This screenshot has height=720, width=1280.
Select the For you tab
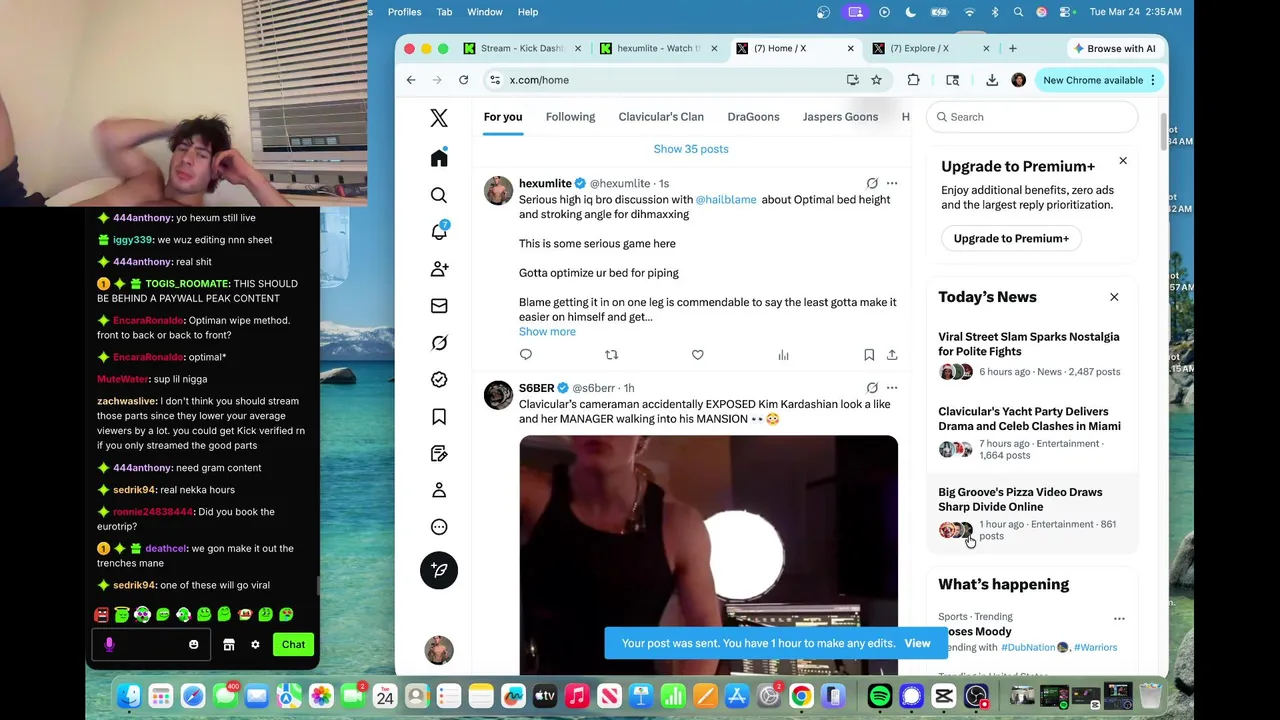[503, 117]
